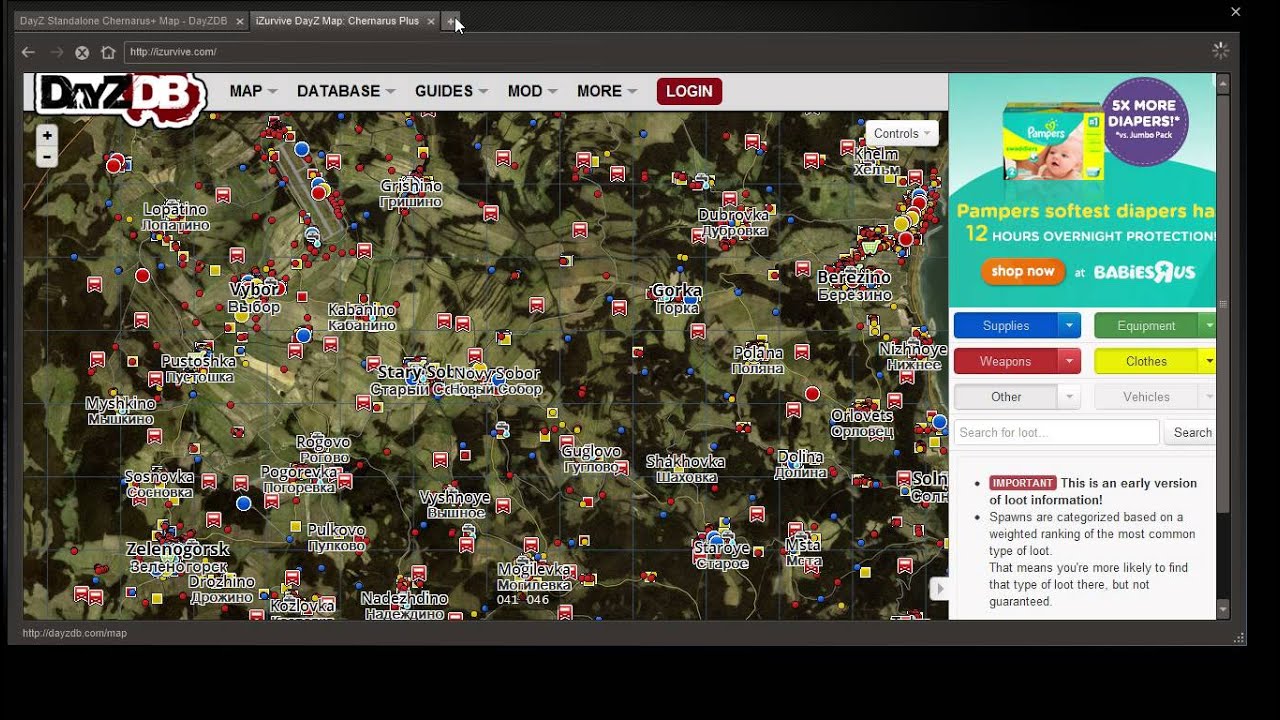1280x720 pixels.
Task: Switch to DayZ Standalone Chernarus+ Map tab
Action: pyautogui.click(x=123, y=21)
